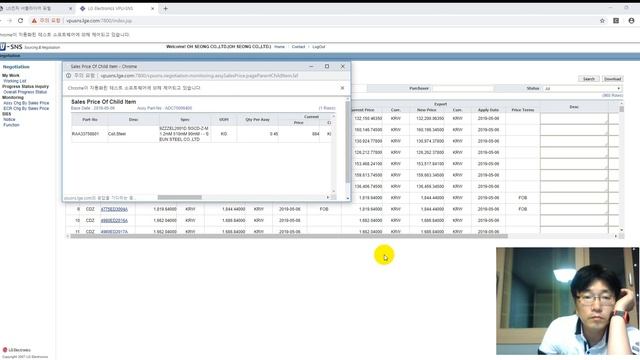640x360 pixels.
Task: Select the 136,974.37800 new price cell
Action: pyautogui.click(x=426, y=141)
